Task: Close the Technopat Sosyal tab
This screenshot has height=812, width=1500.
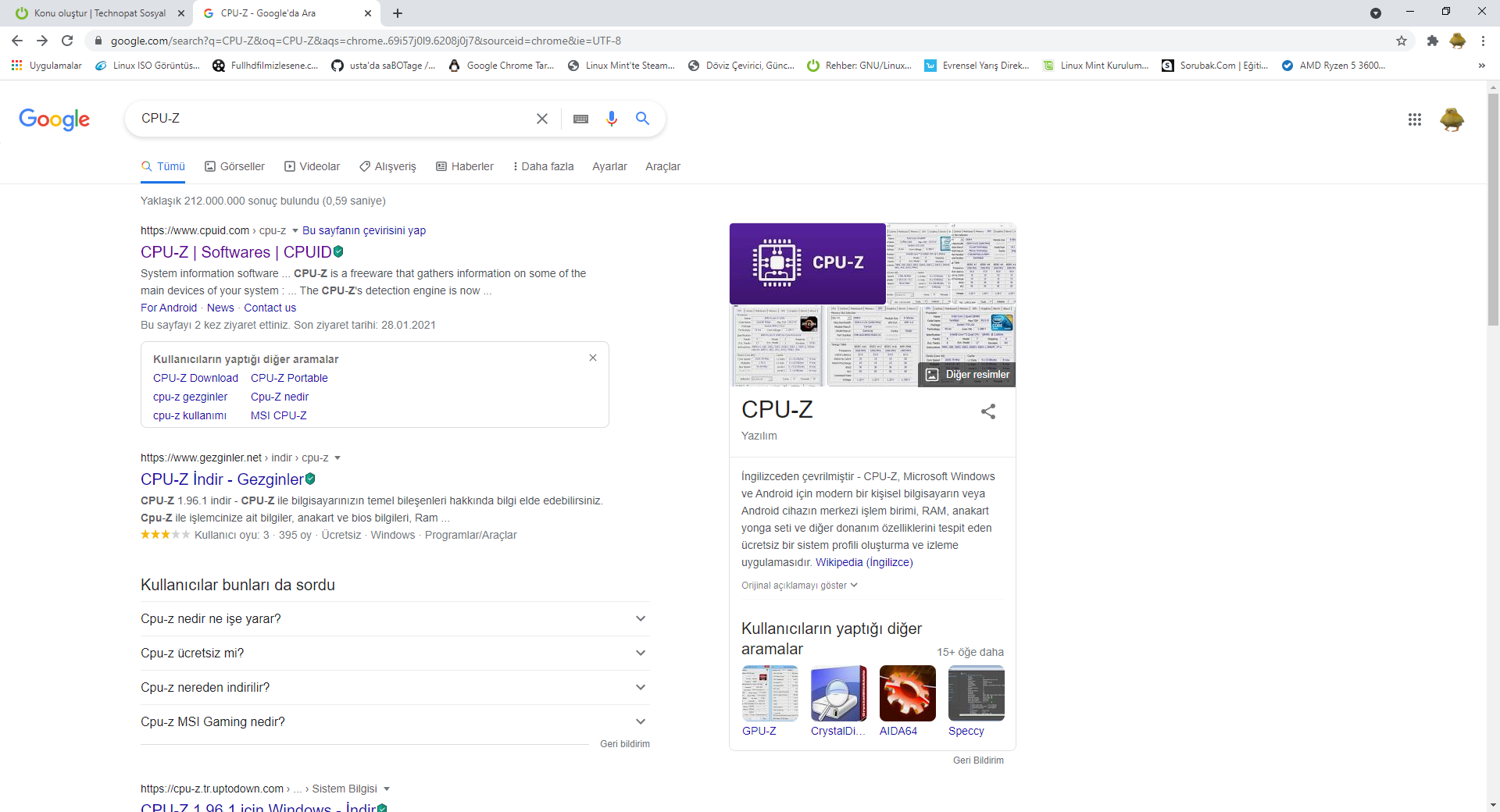Action: [x=180, y=13]
